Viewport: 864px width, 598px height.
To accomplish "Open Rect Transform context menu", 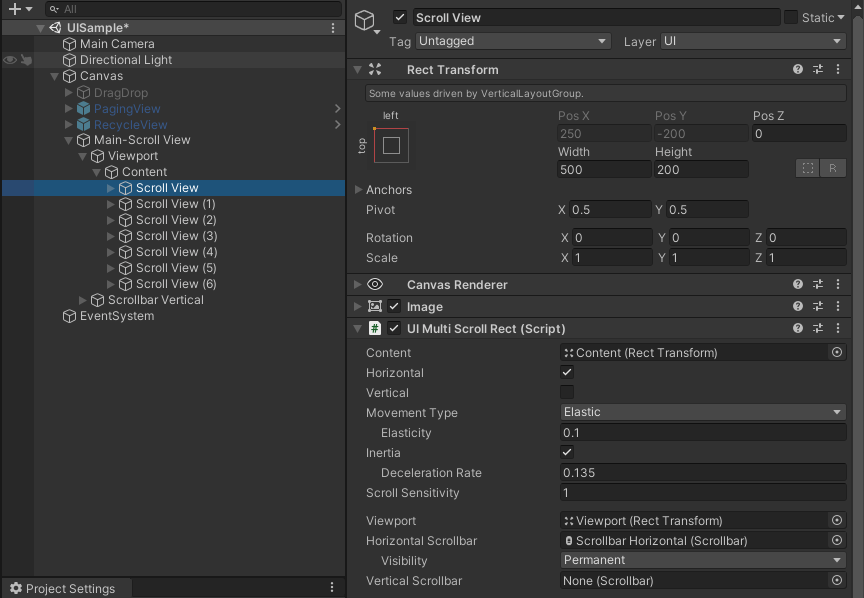I will 838,69.
